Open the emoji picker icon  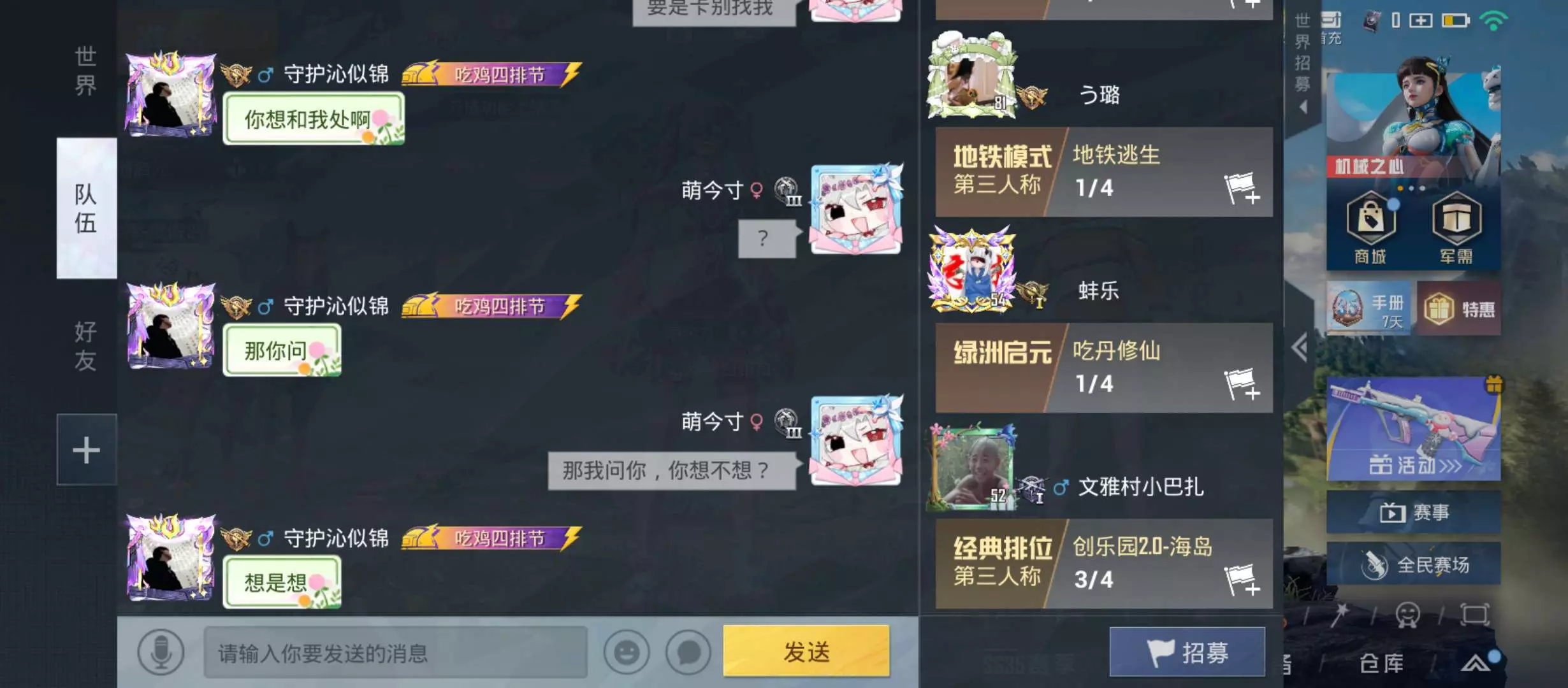(627, 652)
